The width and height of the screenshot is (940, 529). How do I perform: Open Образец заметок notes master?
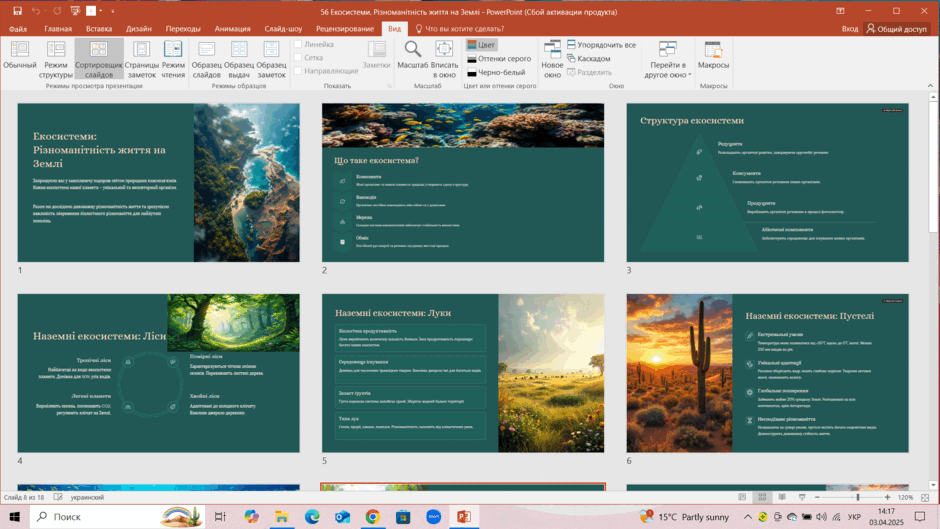click(x=272, y=59)
